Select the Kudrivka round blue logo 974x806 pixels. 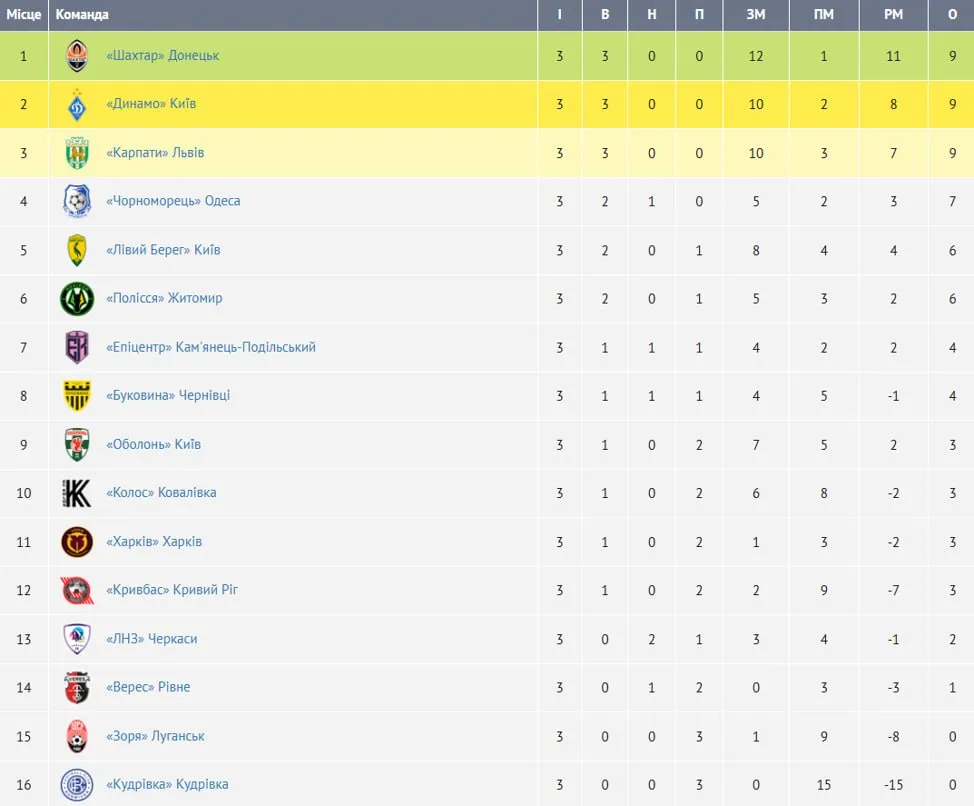(x=77, y=785)
